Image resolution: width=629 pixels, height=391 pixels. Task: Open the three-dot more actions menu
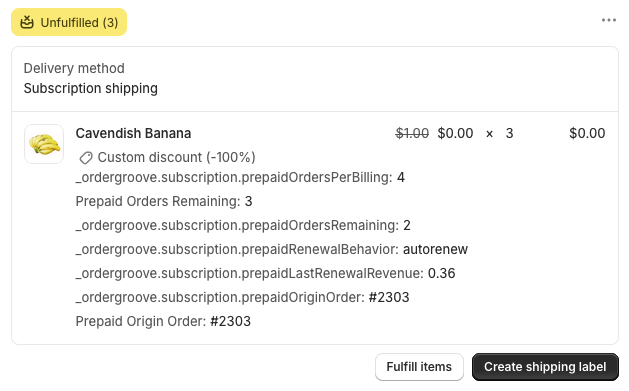point(609,20)
